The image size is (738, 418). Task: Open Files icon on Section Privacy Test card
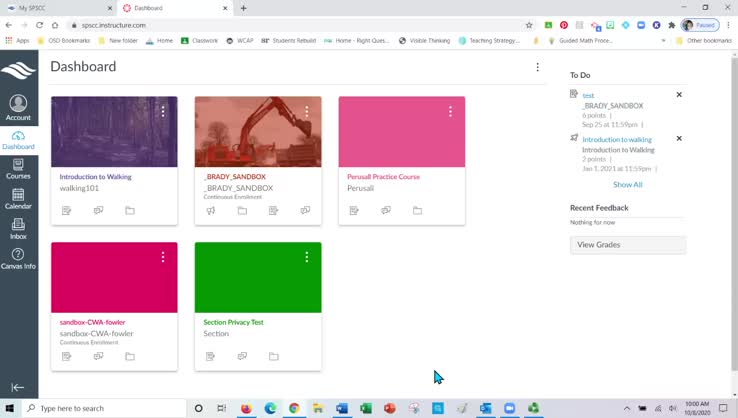click(274, 356)
